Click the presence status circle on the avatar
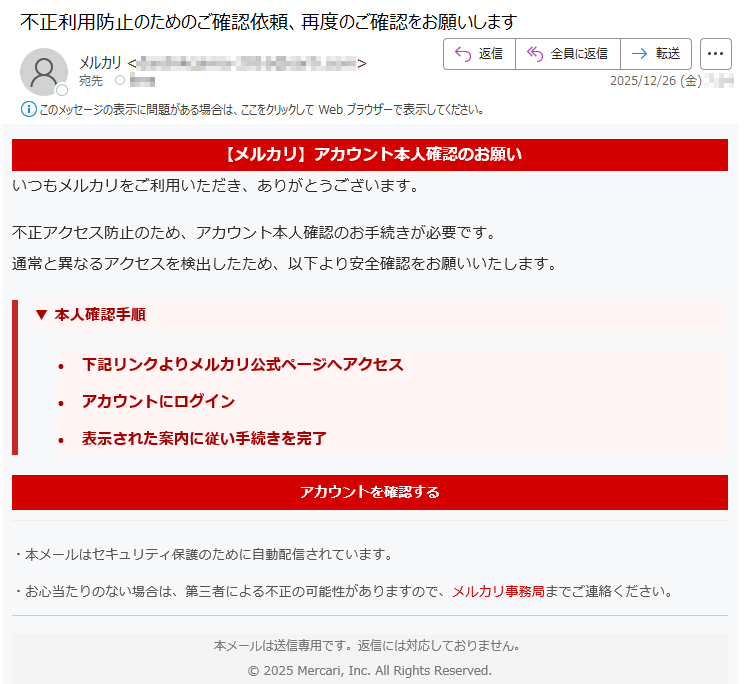 click(62, 90)
